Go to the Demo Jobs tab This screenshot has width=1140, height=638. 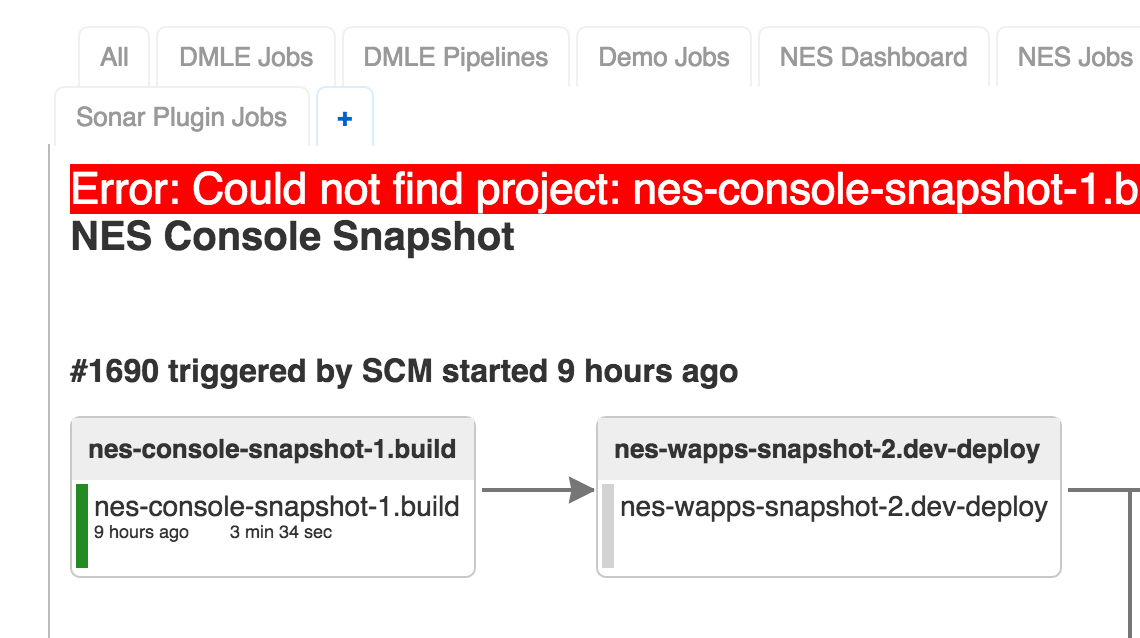click(664, 57)
